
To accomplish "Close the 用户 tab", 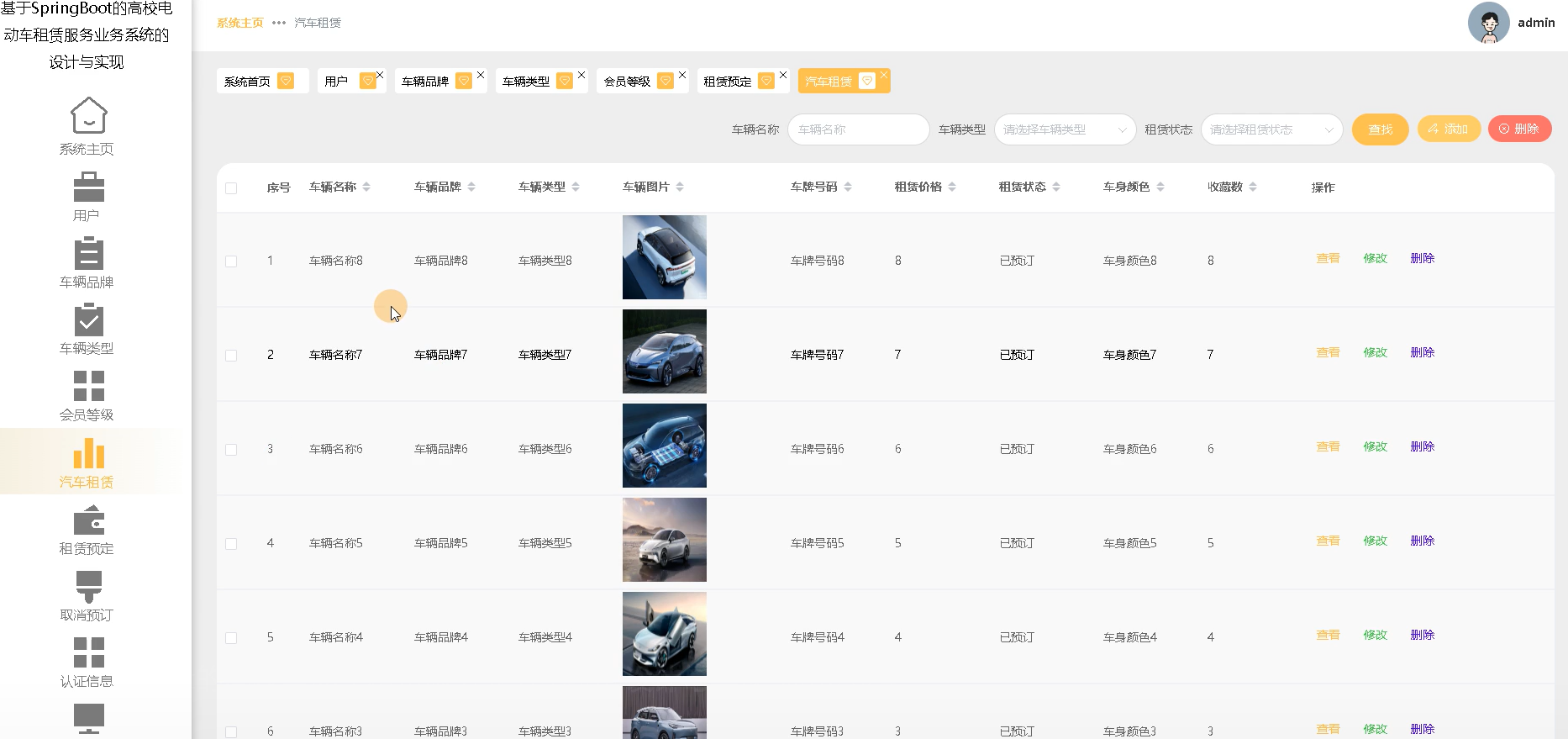I will pyautogui.click(x=380, y=75).
